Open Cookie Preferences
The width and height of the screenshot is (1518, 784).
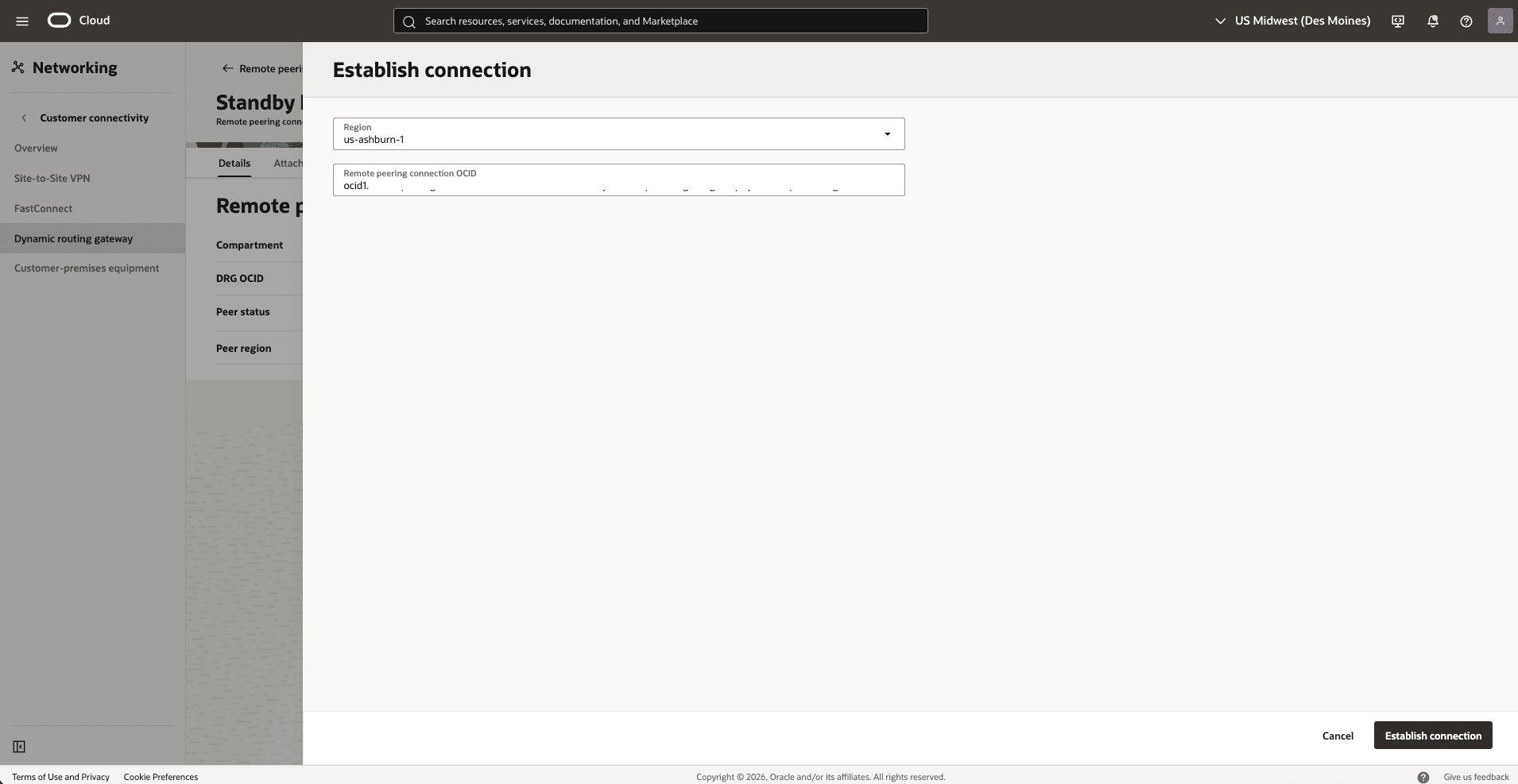[x=161, y=776]
